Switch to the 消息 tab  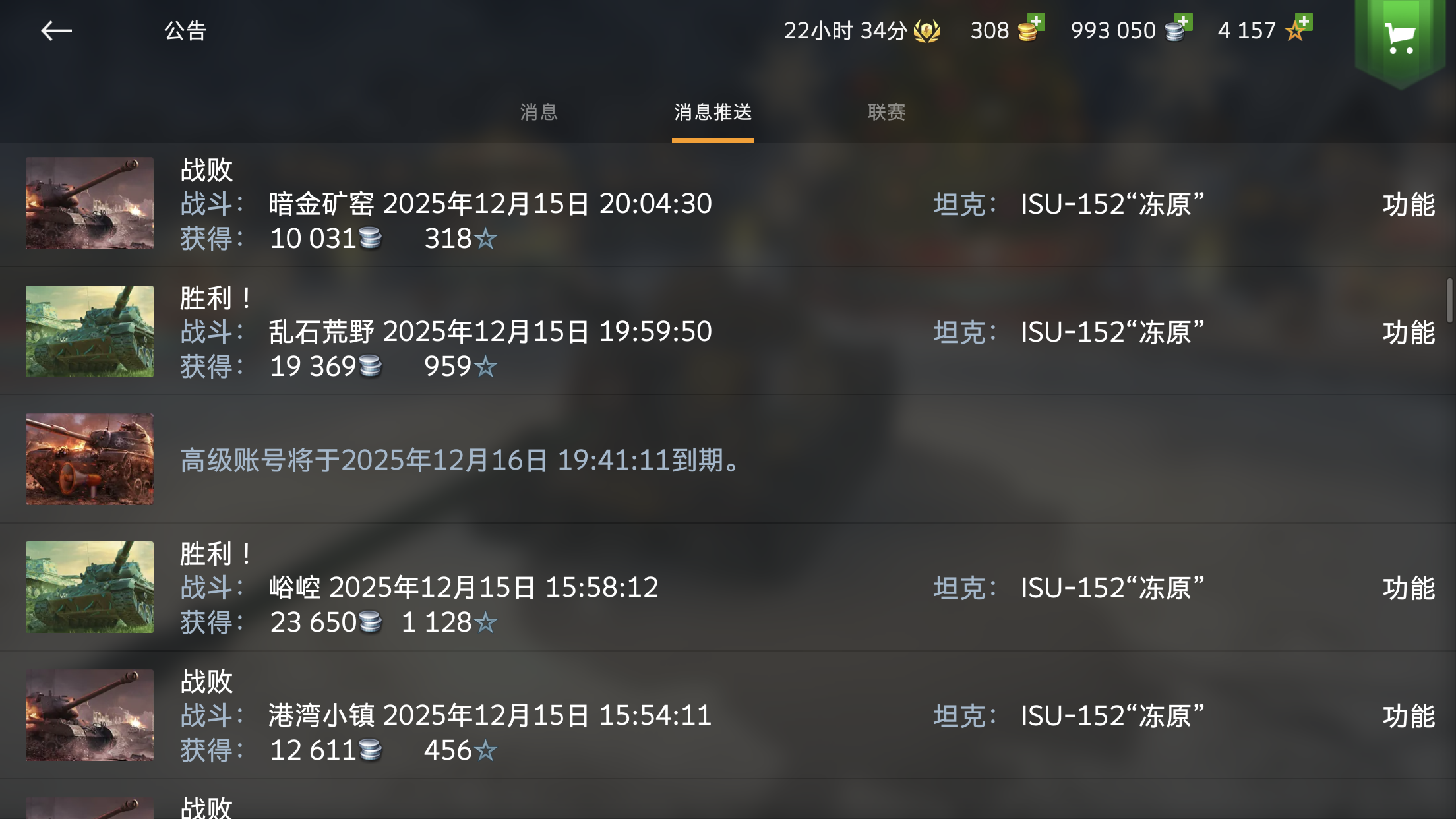point(539,112)
